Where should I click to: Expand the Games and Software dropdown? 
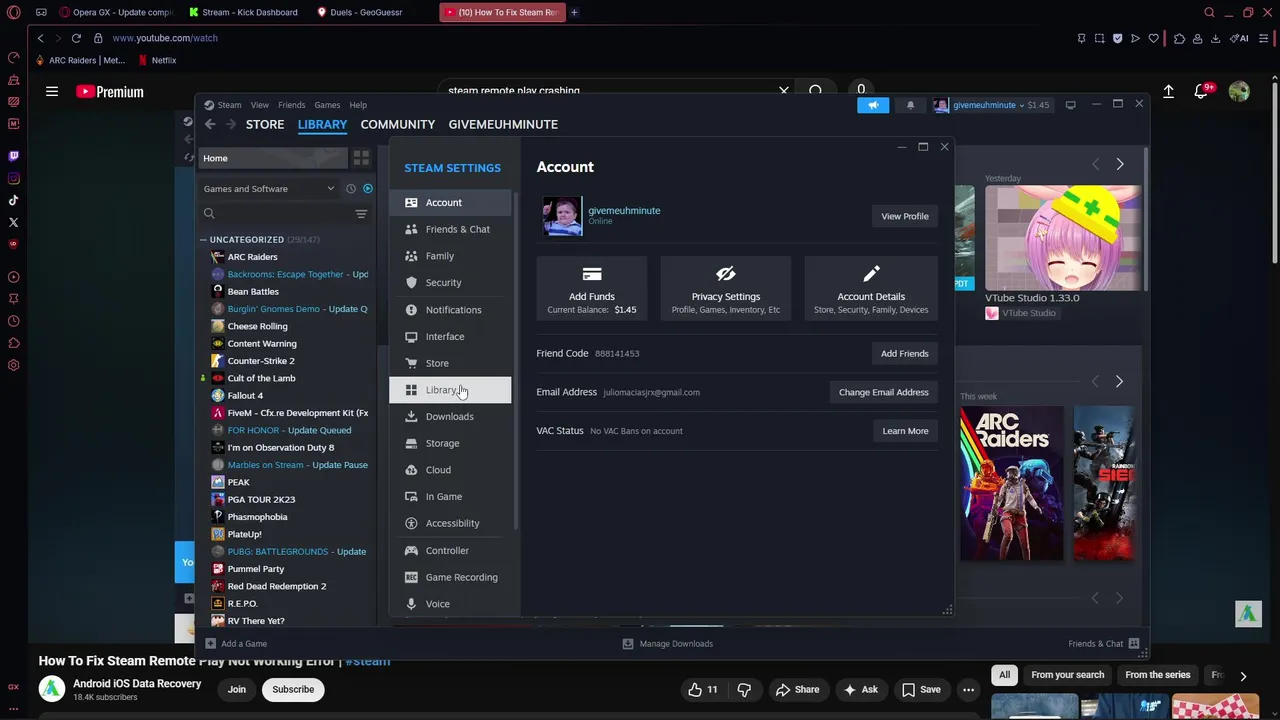point(269,189)
